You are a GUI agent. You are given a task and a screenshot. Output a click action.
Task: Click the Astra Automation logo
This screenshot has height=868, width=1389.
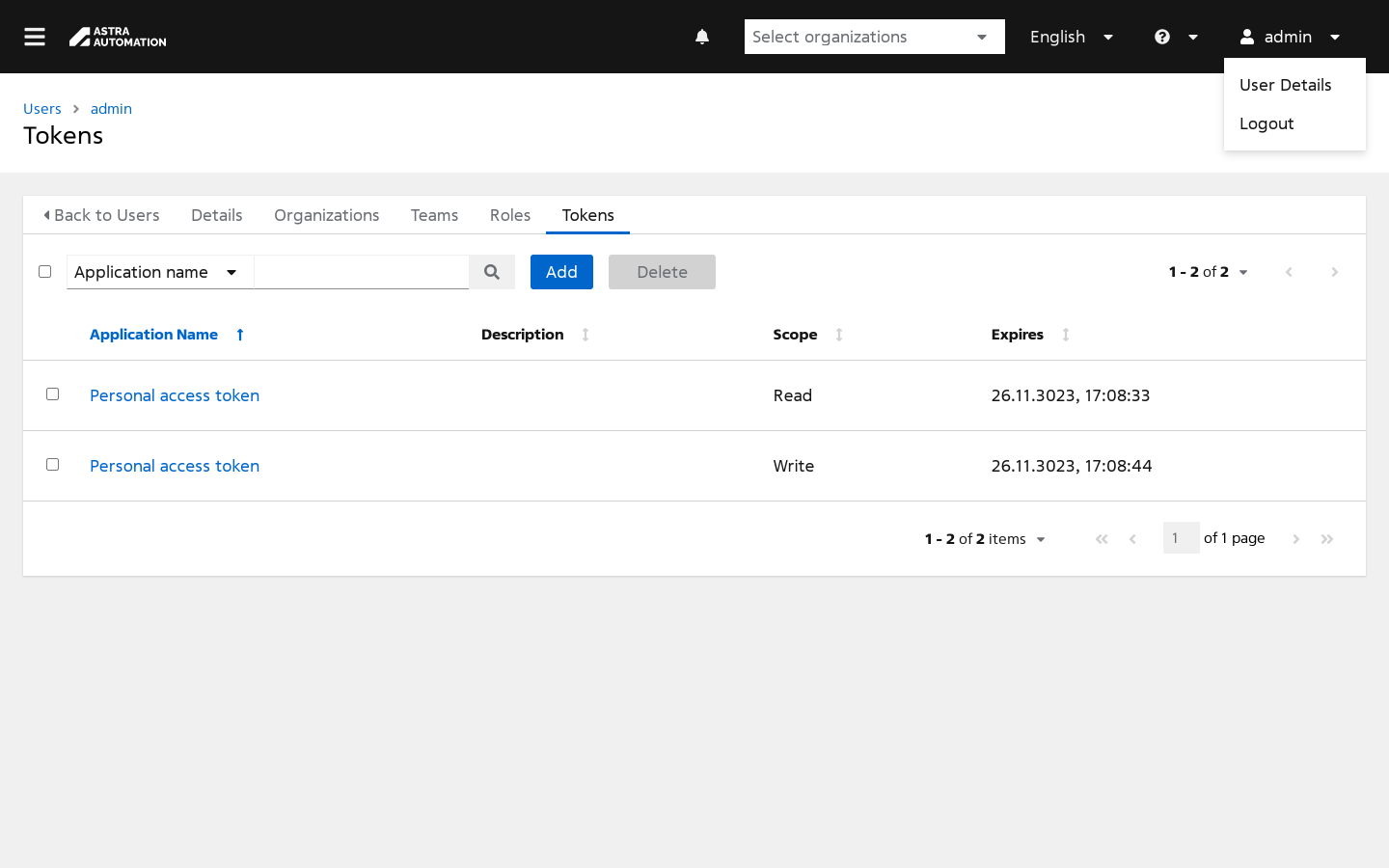pyautogui.click(x=118, y=37)
